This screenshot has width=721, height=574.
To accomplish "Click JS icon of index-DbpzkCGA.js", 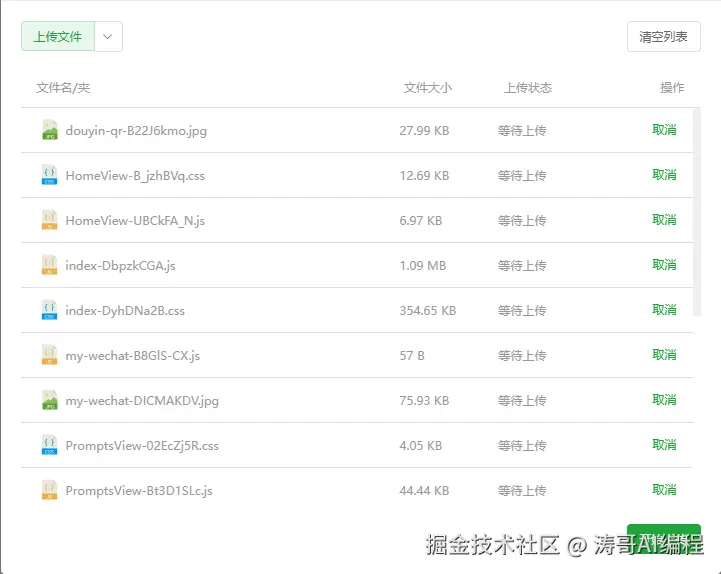I will point(50,265).
